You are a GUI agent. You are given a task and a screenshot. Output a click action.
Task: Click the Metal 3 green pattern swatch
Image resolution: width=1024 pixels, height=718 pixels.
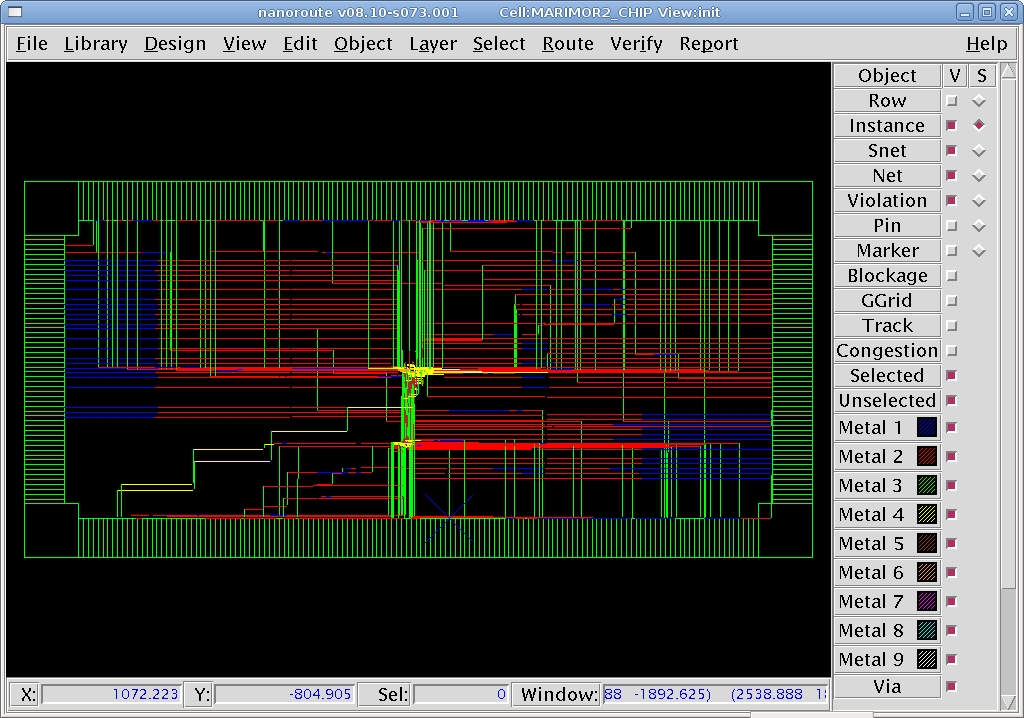(927, 486)
